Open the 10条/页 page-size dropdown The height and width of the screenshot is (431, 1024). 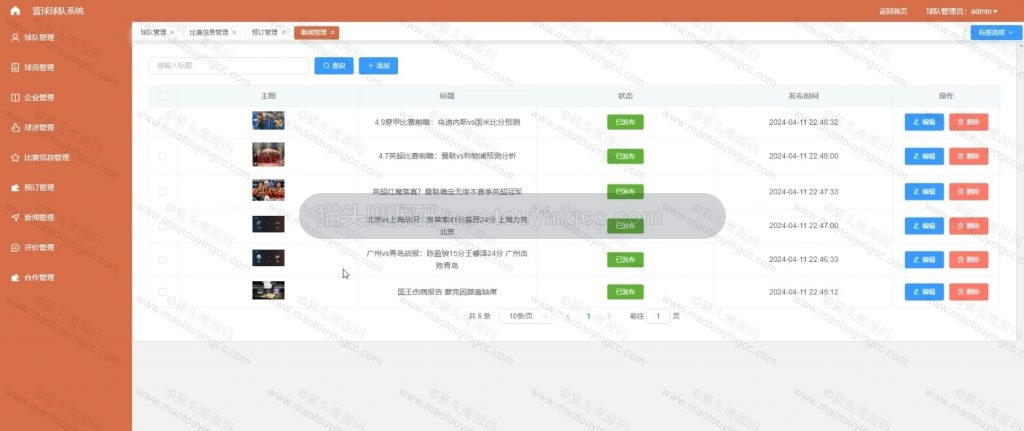[x=524, y=316]
